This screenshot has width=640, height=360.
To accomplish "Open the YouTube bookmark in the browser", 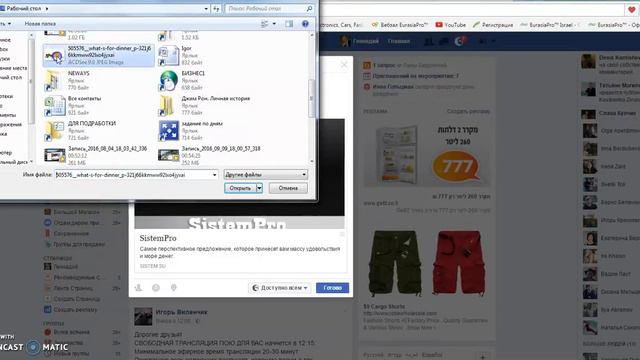I will coord(451,25).
